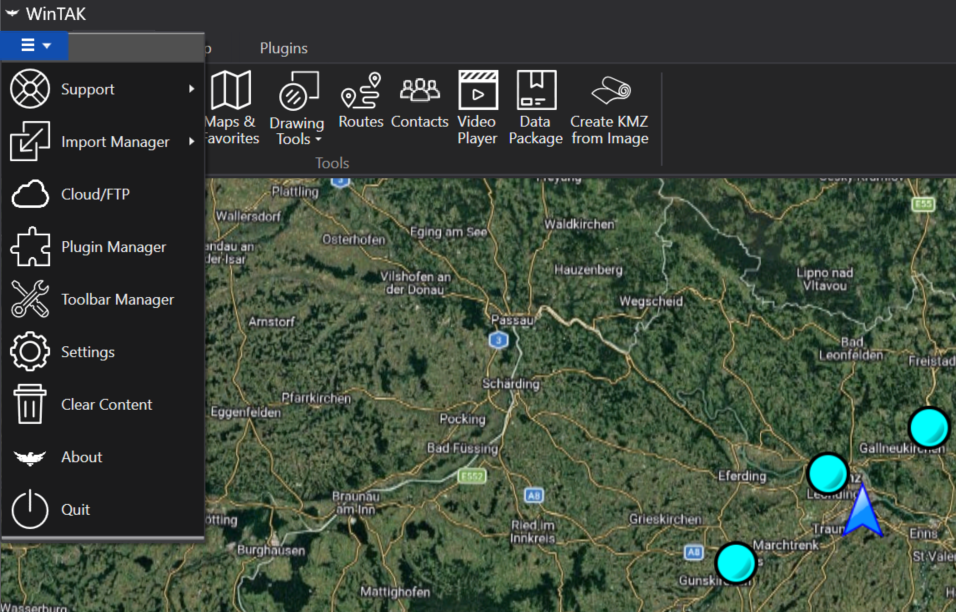Viewport: 956px width, 612px height.
Task: Switch to the Plugins tab
Action: [283, 48]
